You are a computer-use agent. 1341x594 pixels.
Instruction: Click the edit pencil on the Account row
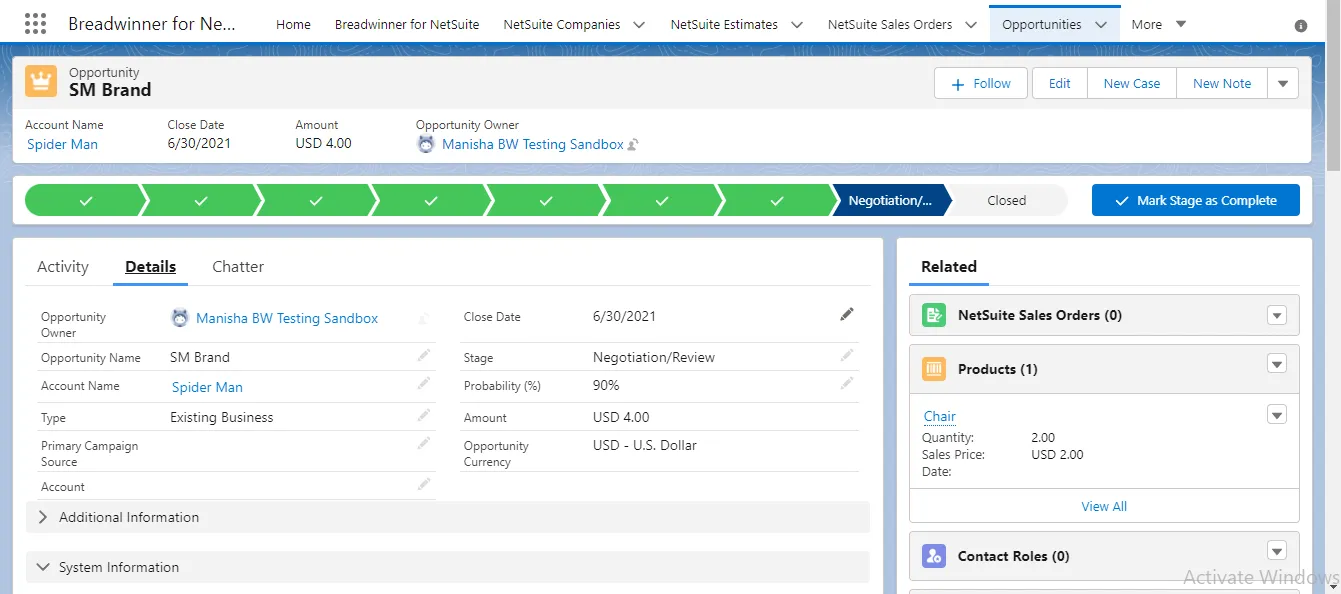pyautogui.click(x=424, y=484)
